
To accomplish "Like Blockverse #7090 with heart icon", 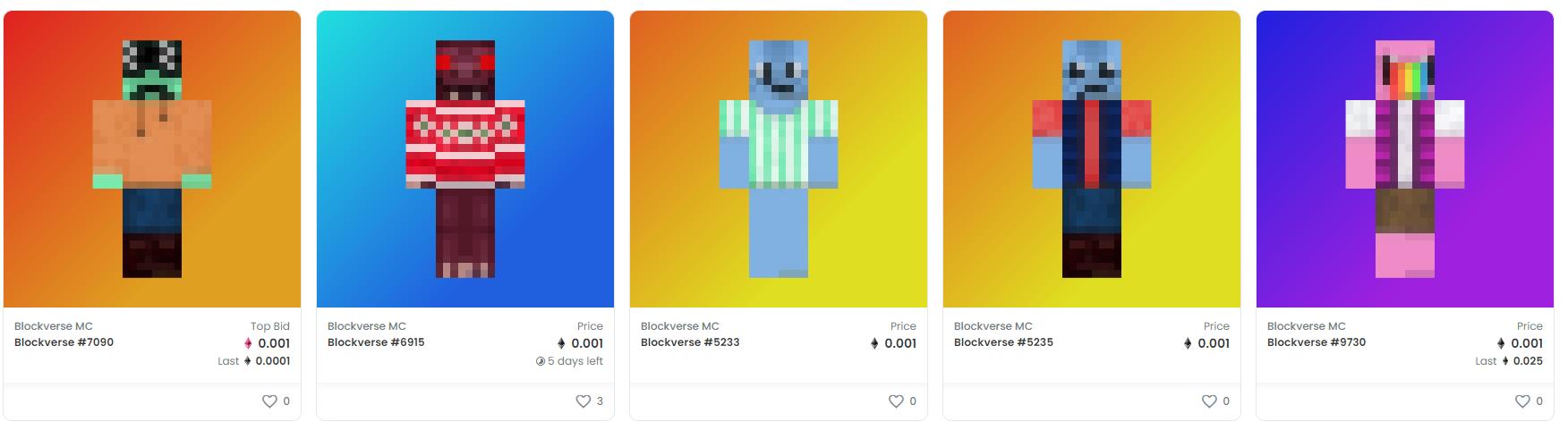I will (x=269, y=401).
